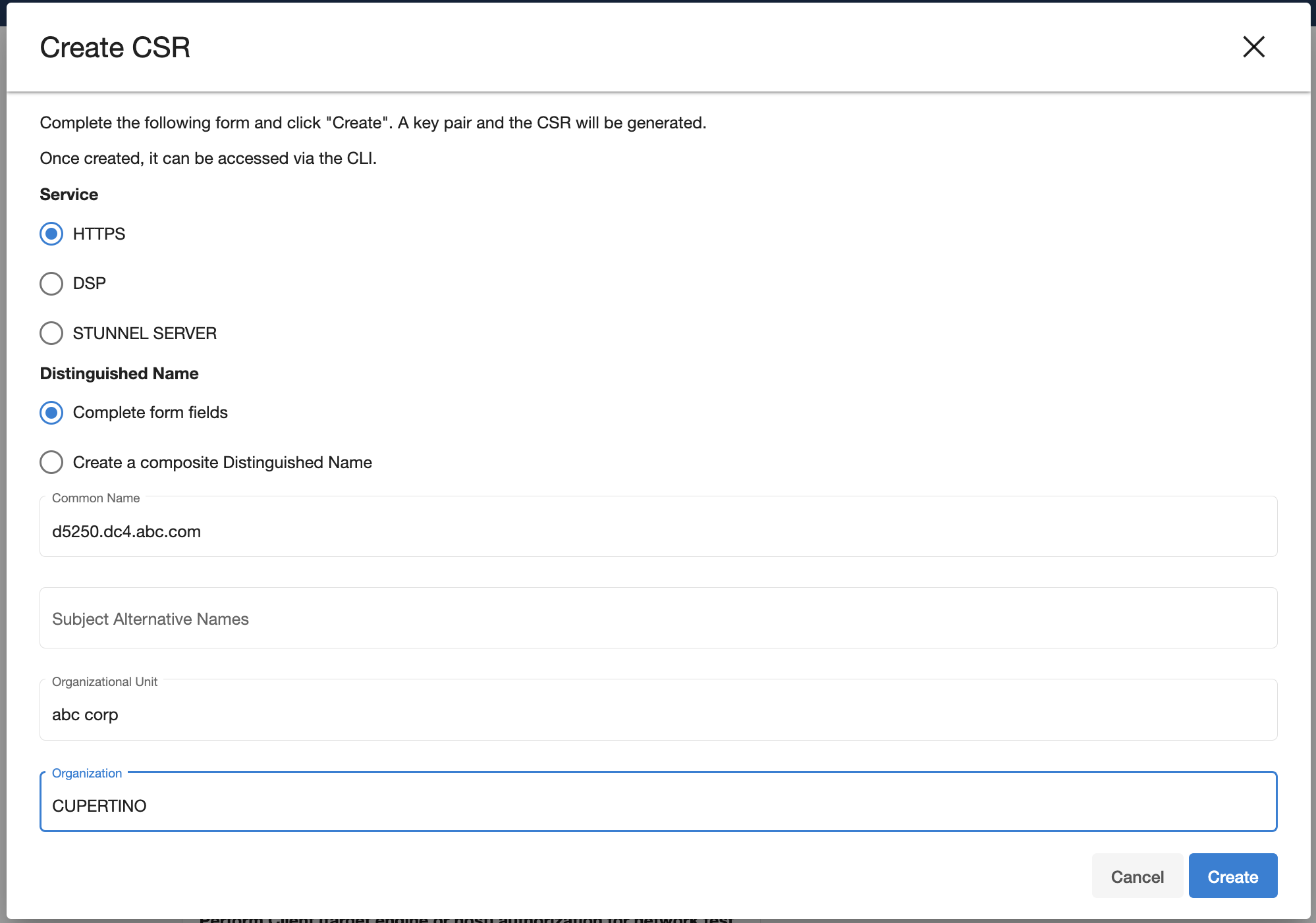Click the Organization text field
Screen dimensions: 1316x923
click(657, 806)
